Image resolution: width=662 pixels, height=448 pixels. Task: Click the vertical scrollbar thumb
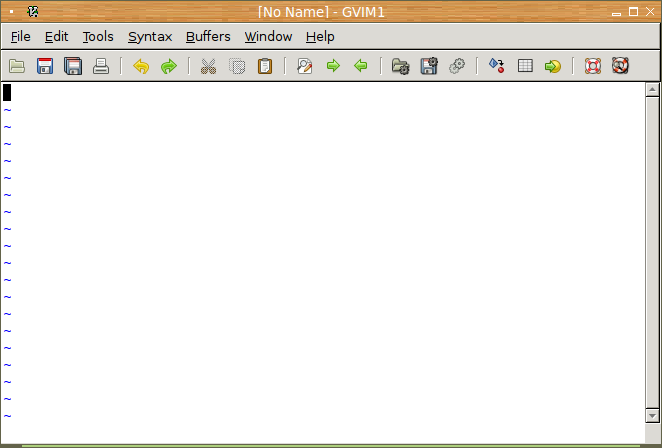pos(652,253)
